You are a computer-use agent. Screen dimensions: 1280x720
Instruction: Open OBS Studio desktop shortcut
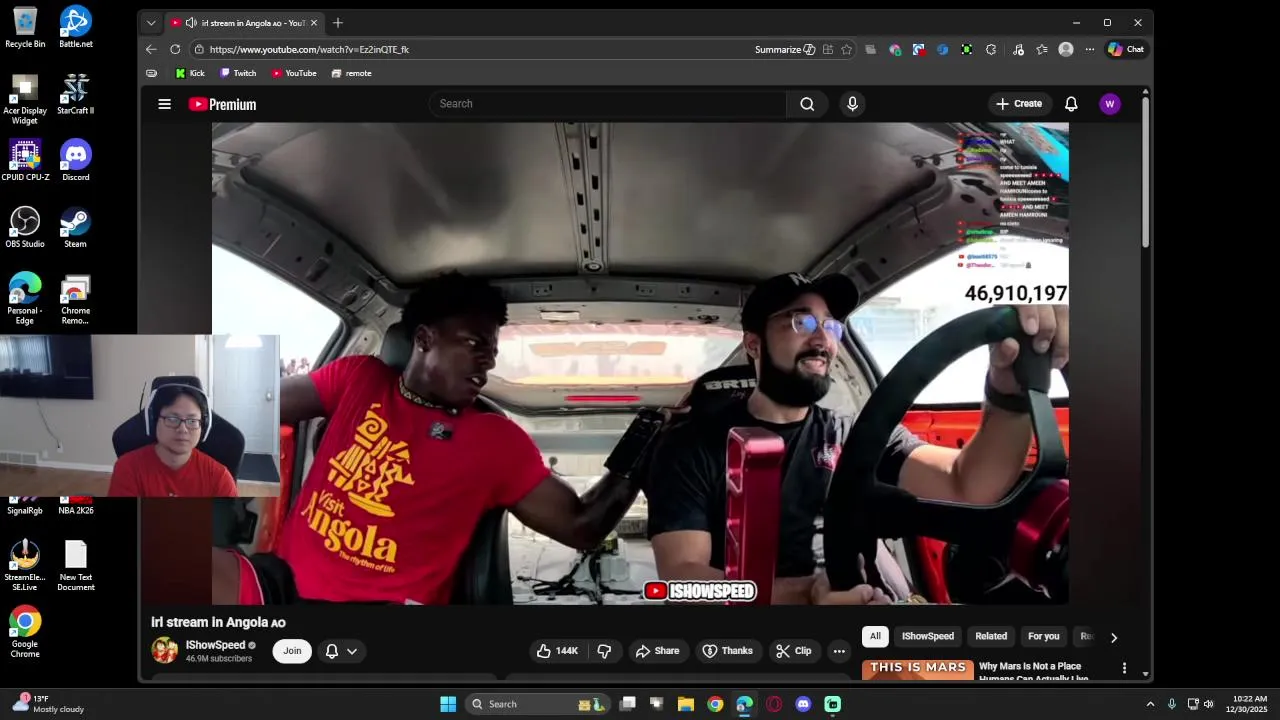(25, 227)
